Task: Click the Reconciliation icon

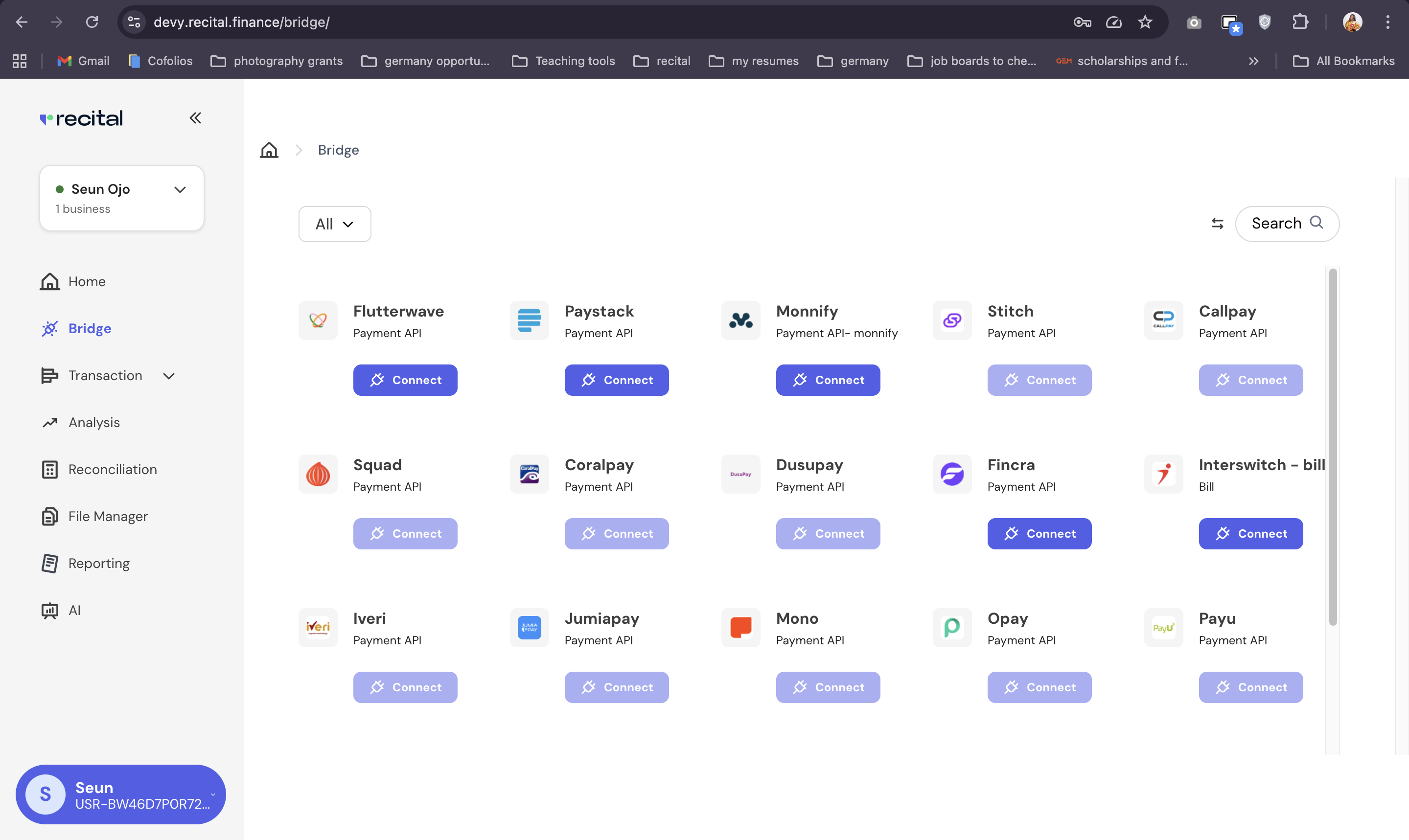Action: [x=50, y=469]
